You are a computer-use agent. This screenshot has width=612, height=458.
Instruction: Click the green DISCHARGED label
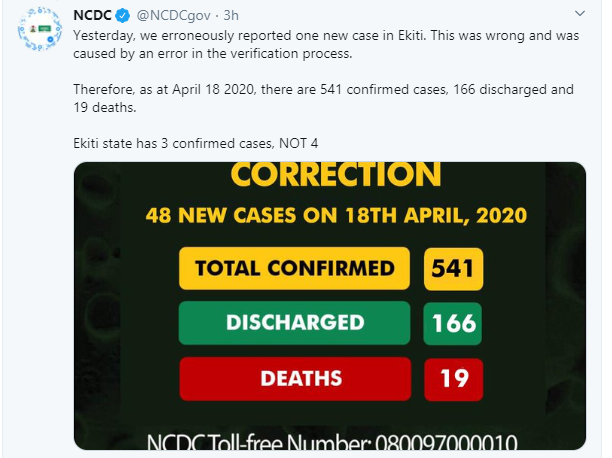[295, 323]
